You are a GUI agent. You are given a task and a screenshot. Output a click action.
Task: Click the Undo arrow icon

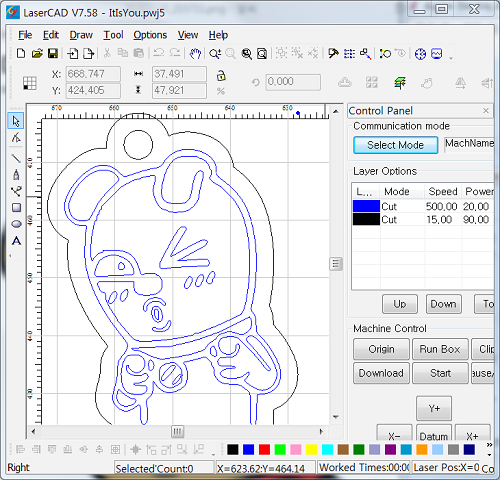(159, 53)
